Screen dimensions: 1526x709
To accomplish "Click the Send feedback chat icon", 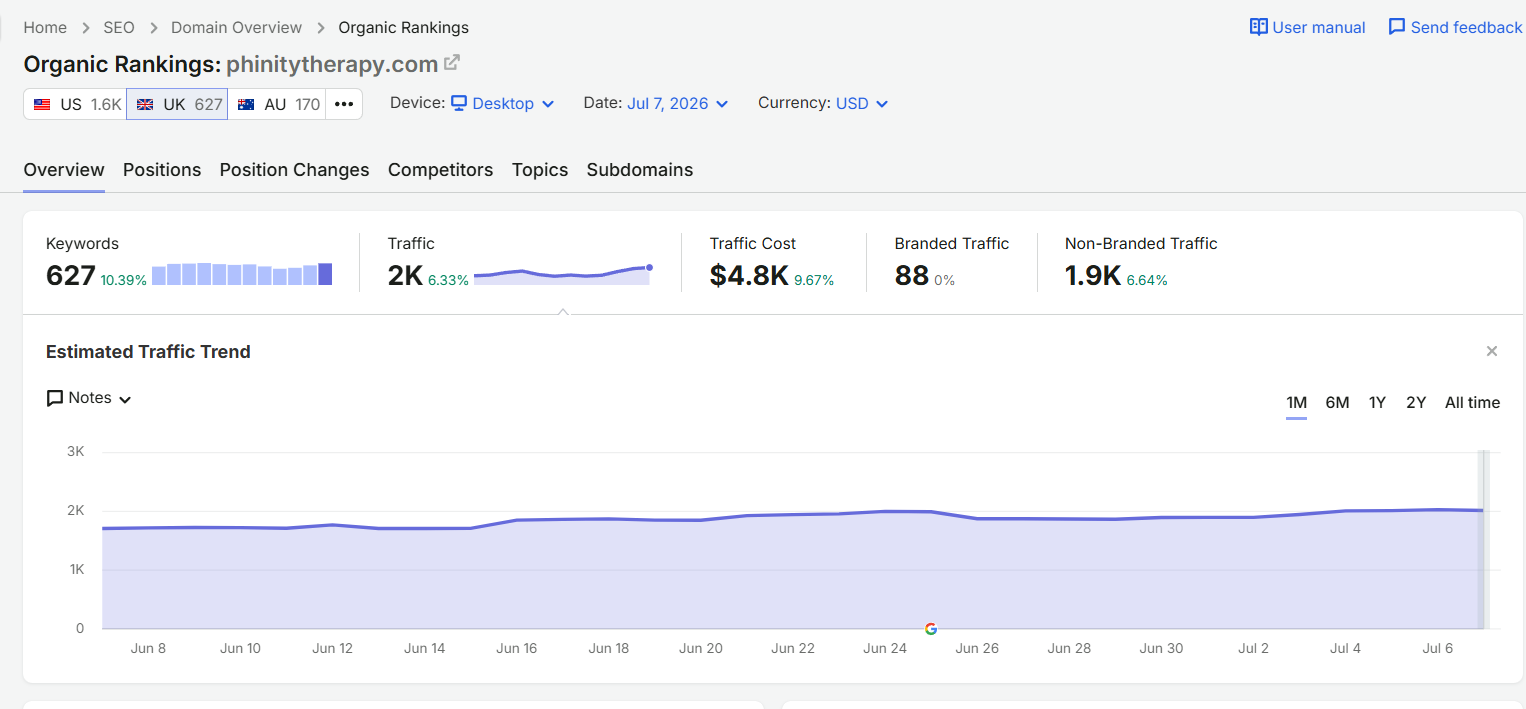I will tap(1397, 27).
